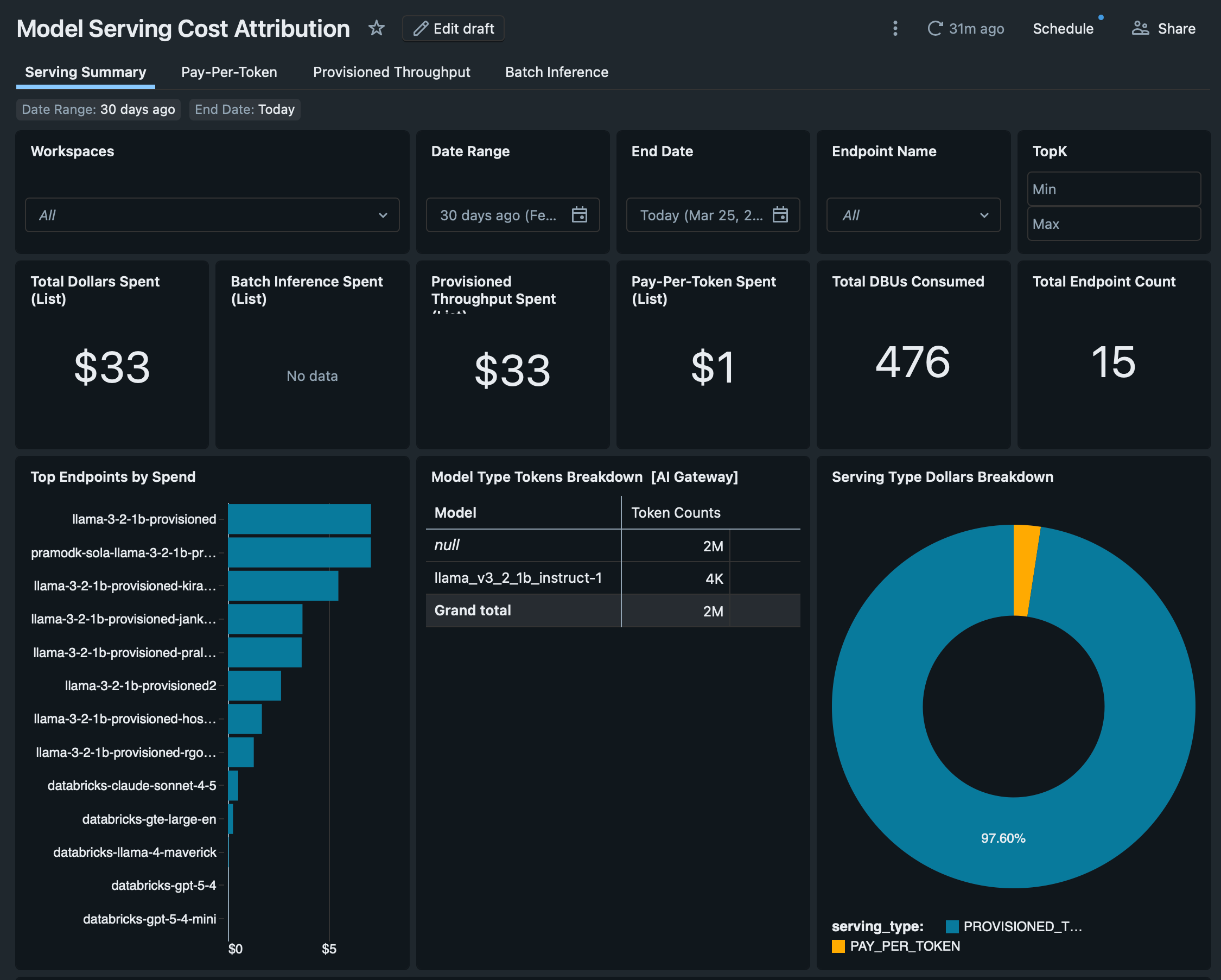Switch to Provisioned Throughput tab
This screenshot has width=1221, height=980.
pos(391,73)
